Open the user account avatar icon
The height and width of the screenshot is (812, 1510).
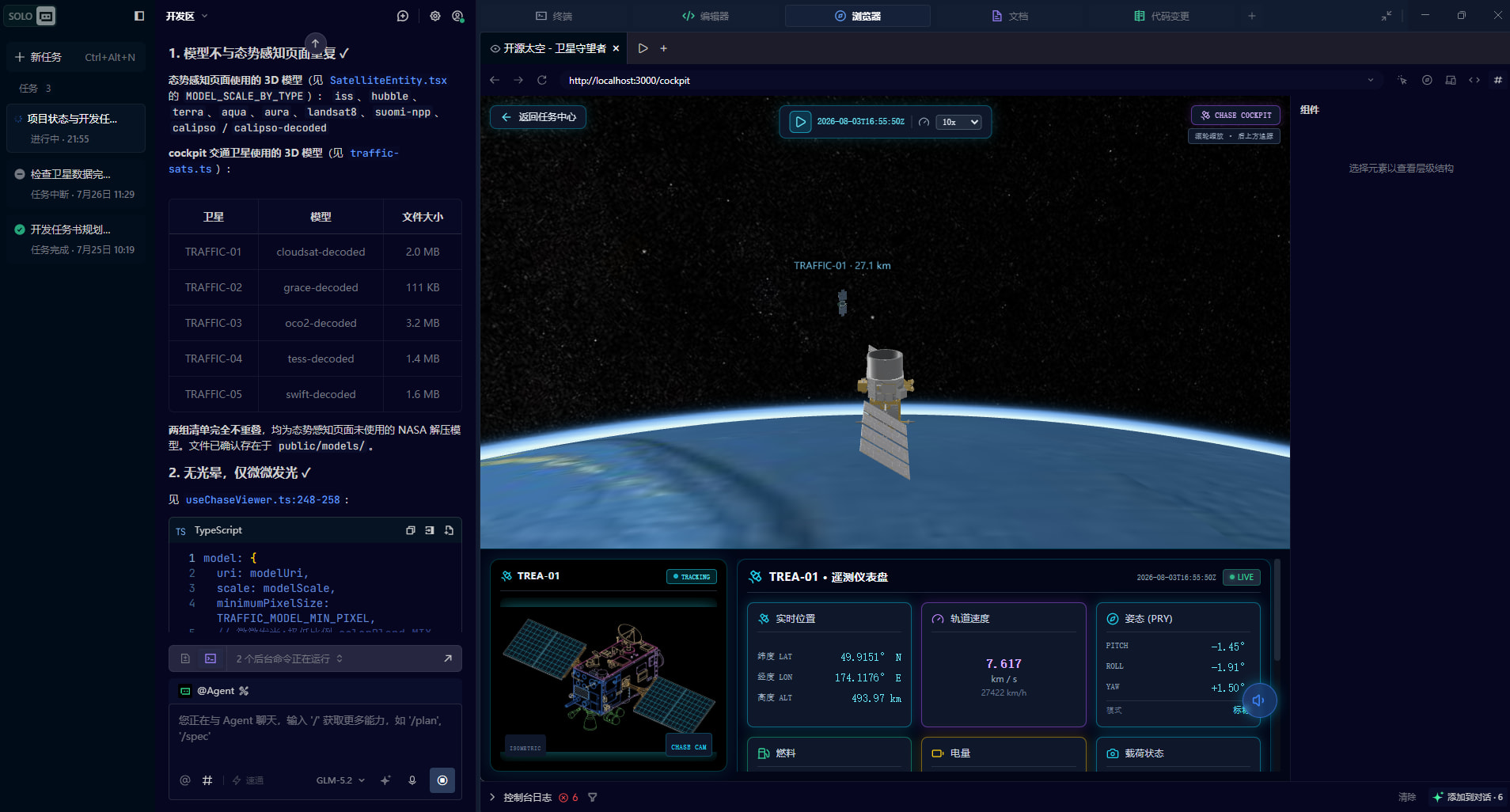(457, 16)
